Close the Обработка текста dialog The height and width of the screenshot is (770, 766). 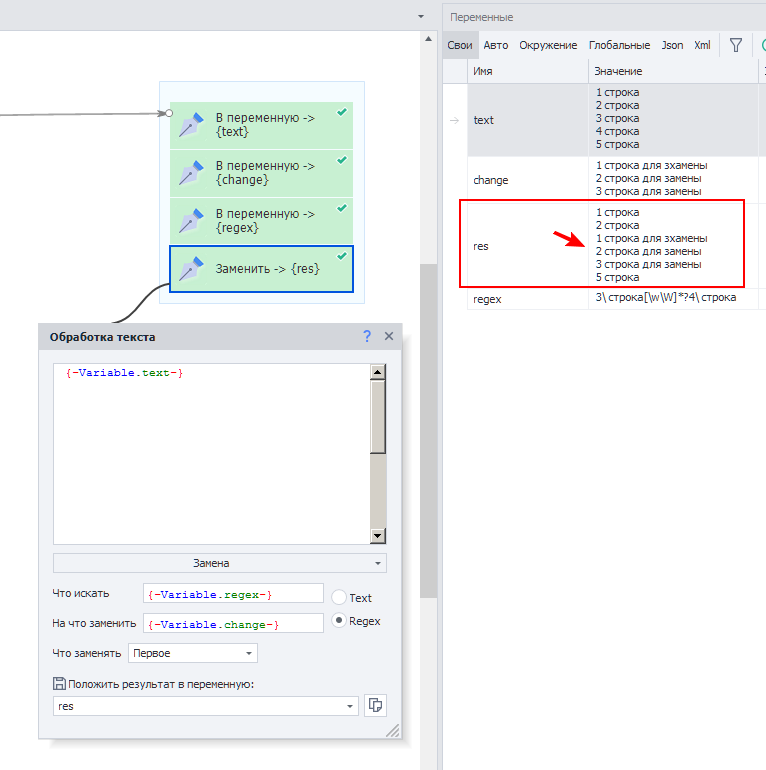point(389,336)
